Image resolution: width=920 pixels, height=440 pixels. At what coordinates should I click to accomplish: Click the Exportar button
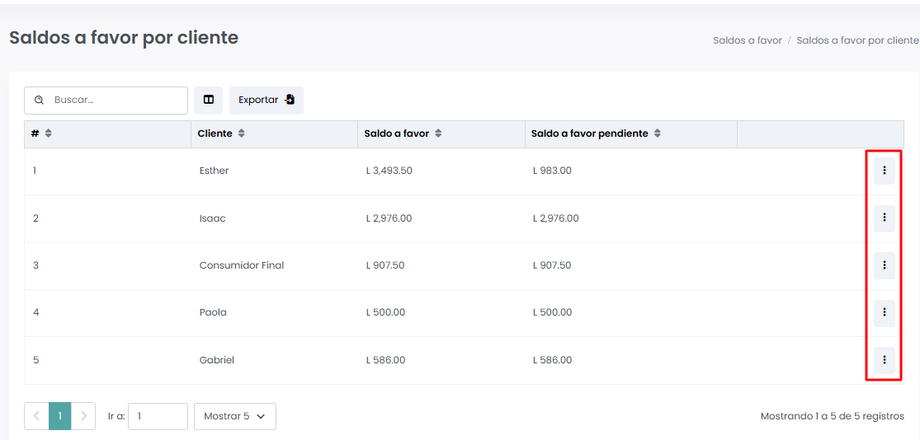[x=266, y=100]
